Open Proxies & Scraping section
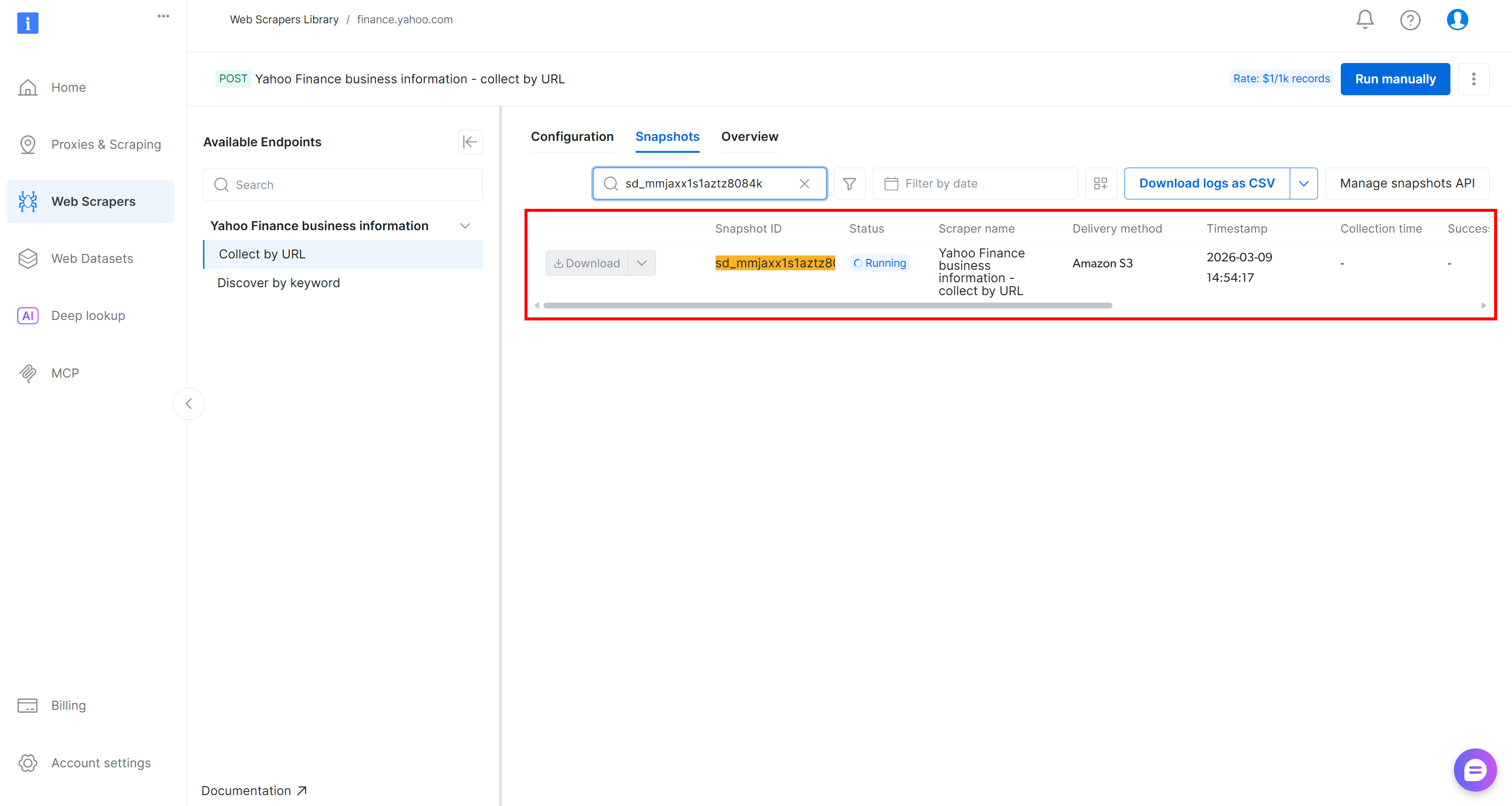This screenshot has height=806, width=1512. pos(106,144)
